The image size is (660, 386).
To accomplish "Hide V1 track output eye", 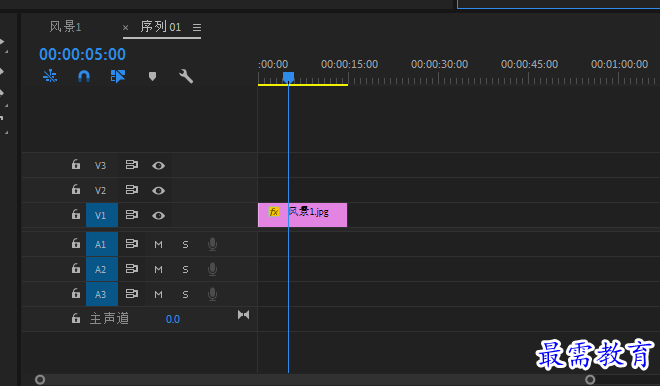I will [158, 216].
